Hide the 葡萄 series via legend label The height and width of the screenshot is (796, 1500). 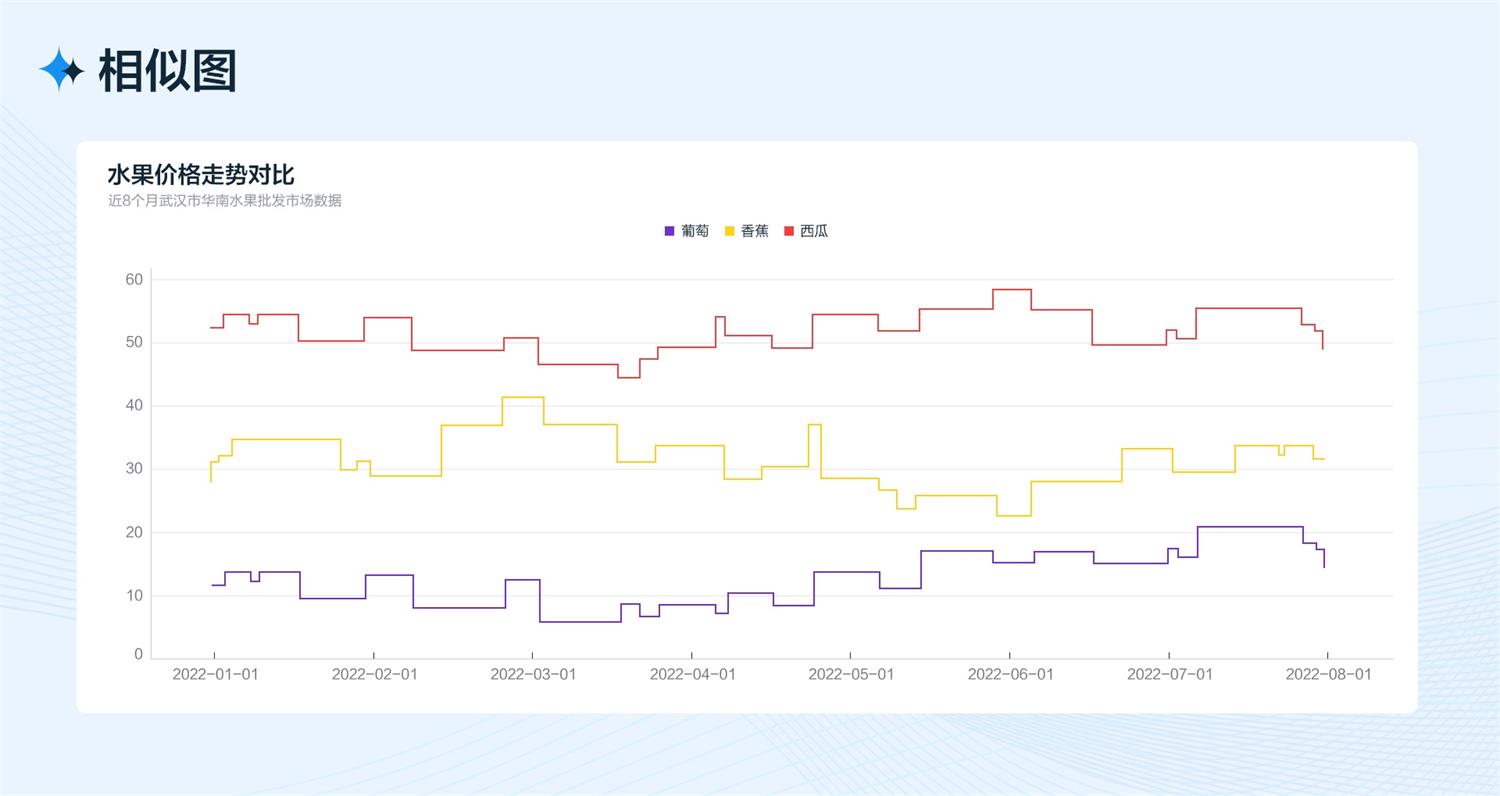click(x=695, y=231)
